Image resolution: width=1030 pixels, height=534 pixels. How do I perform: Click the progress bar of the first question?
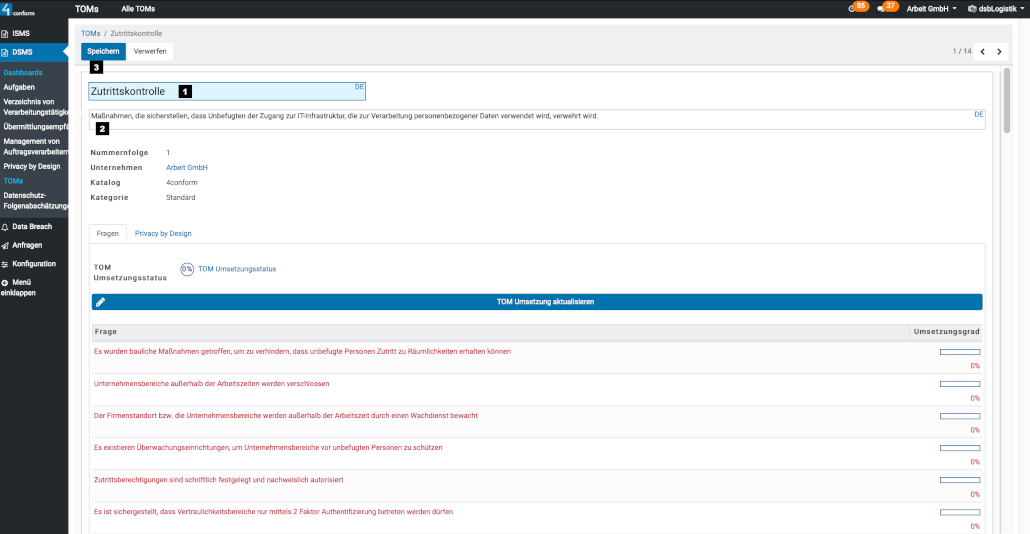point(959,352)
